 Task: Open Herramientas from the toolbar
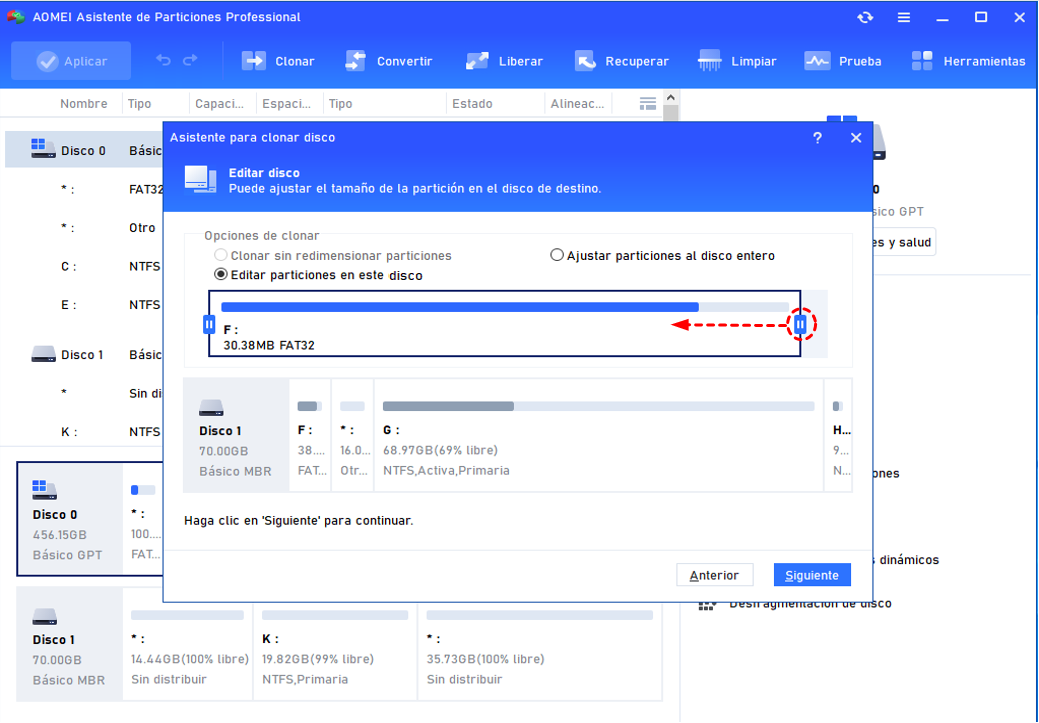pyautogui.click(x=922, y=61)
